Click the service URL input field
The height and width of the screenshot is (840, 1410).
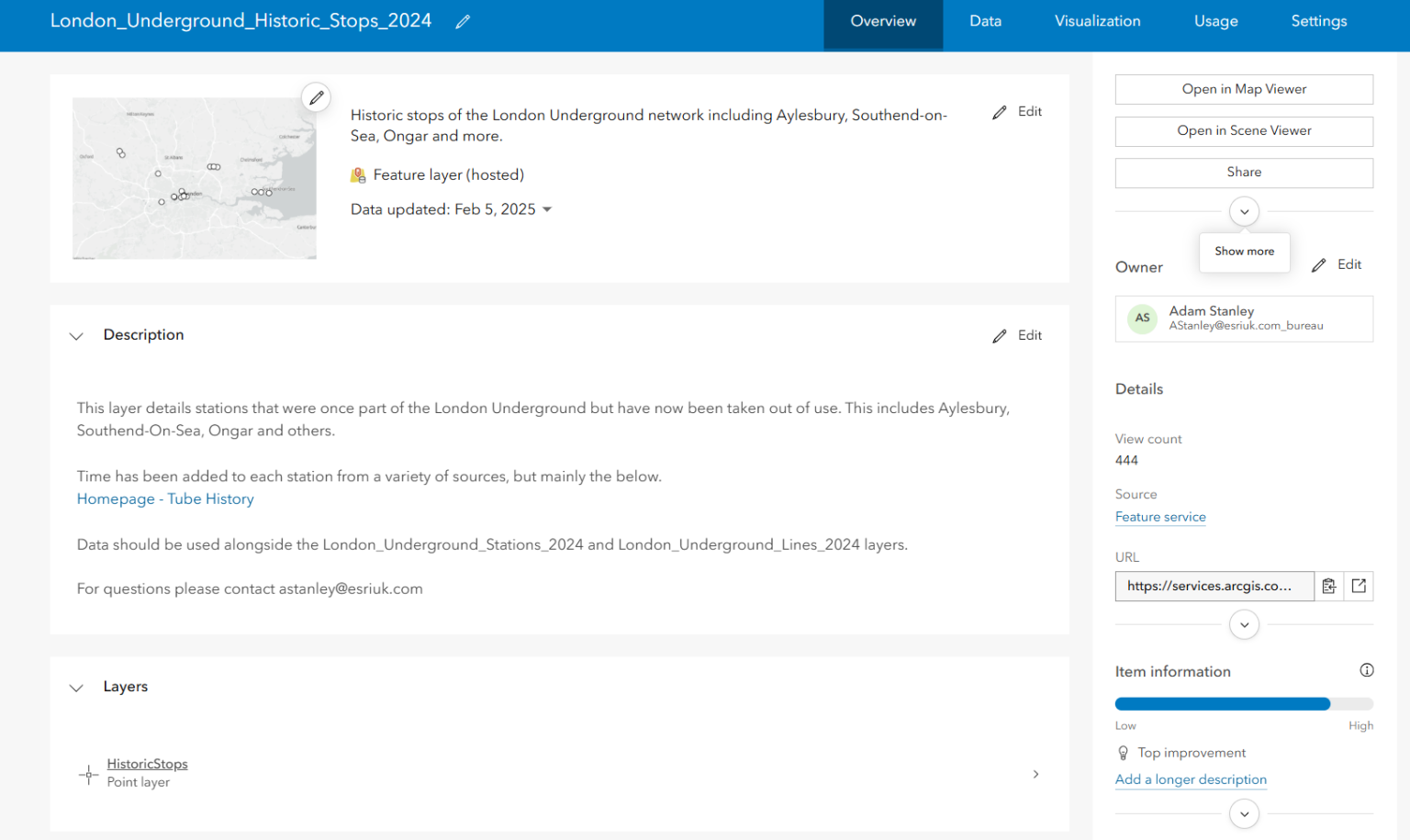coord(1214,586)
